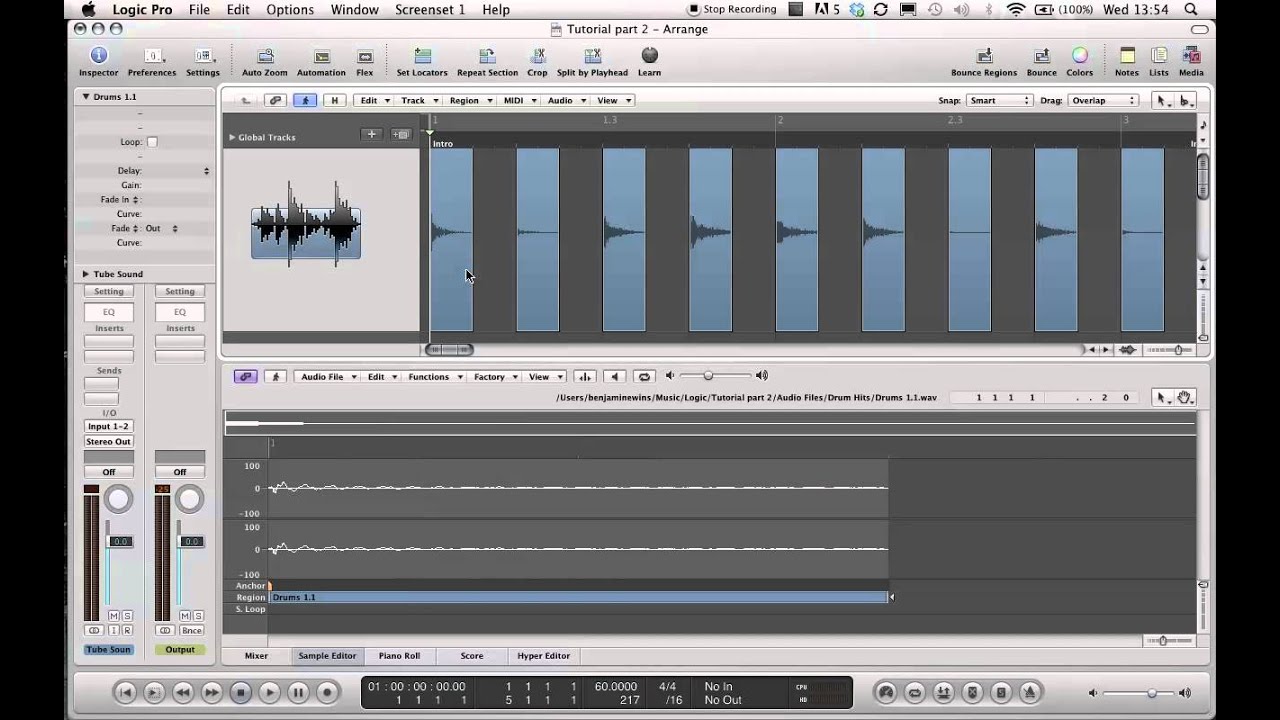Viewport: 1280px width, 720px height.
Task: Toggle the Sample Editor catch playhead button
Action: (x=275, y=377)
